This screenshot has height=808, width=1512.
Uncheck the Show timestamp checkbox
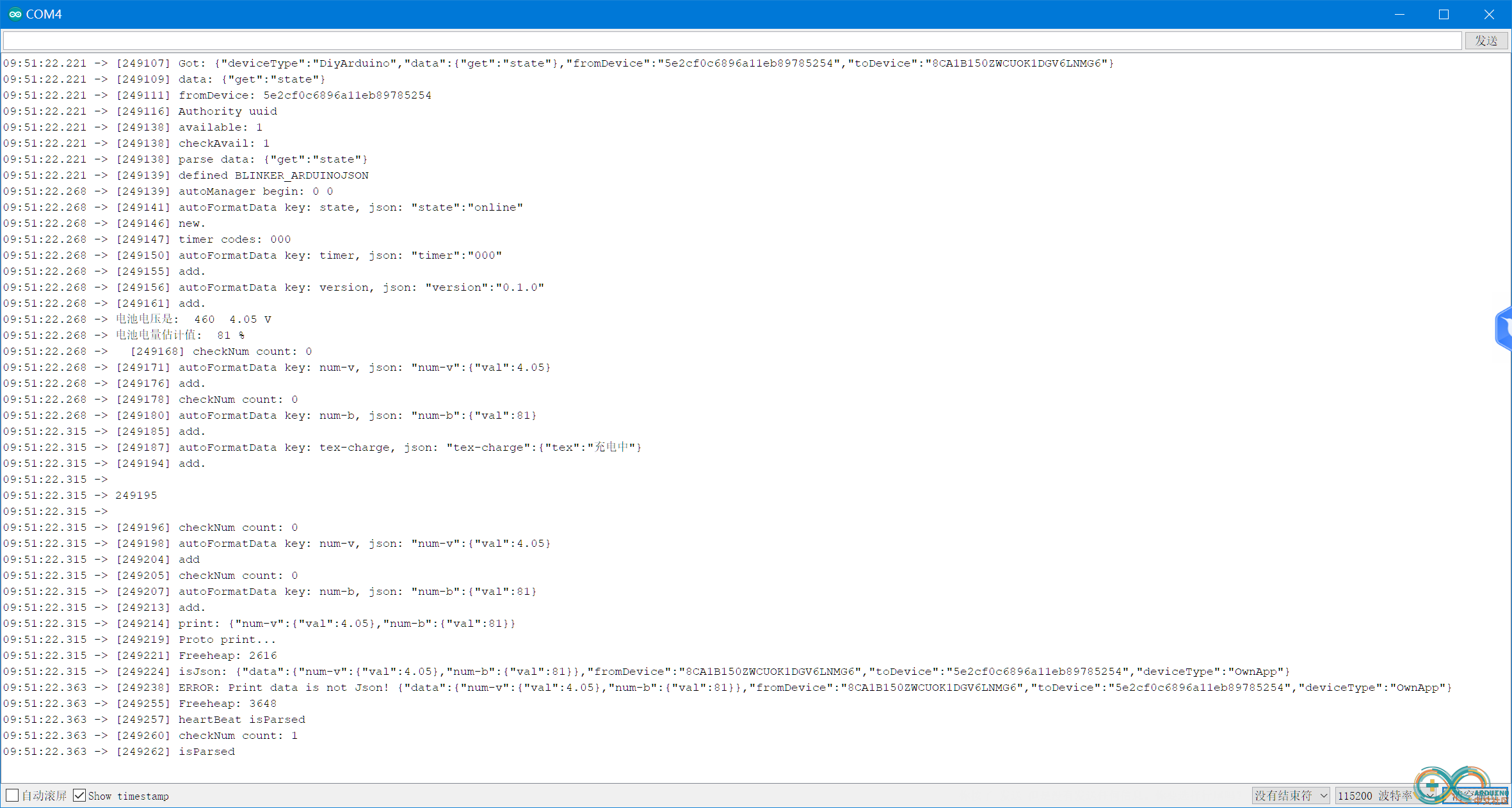click(79, 795)
